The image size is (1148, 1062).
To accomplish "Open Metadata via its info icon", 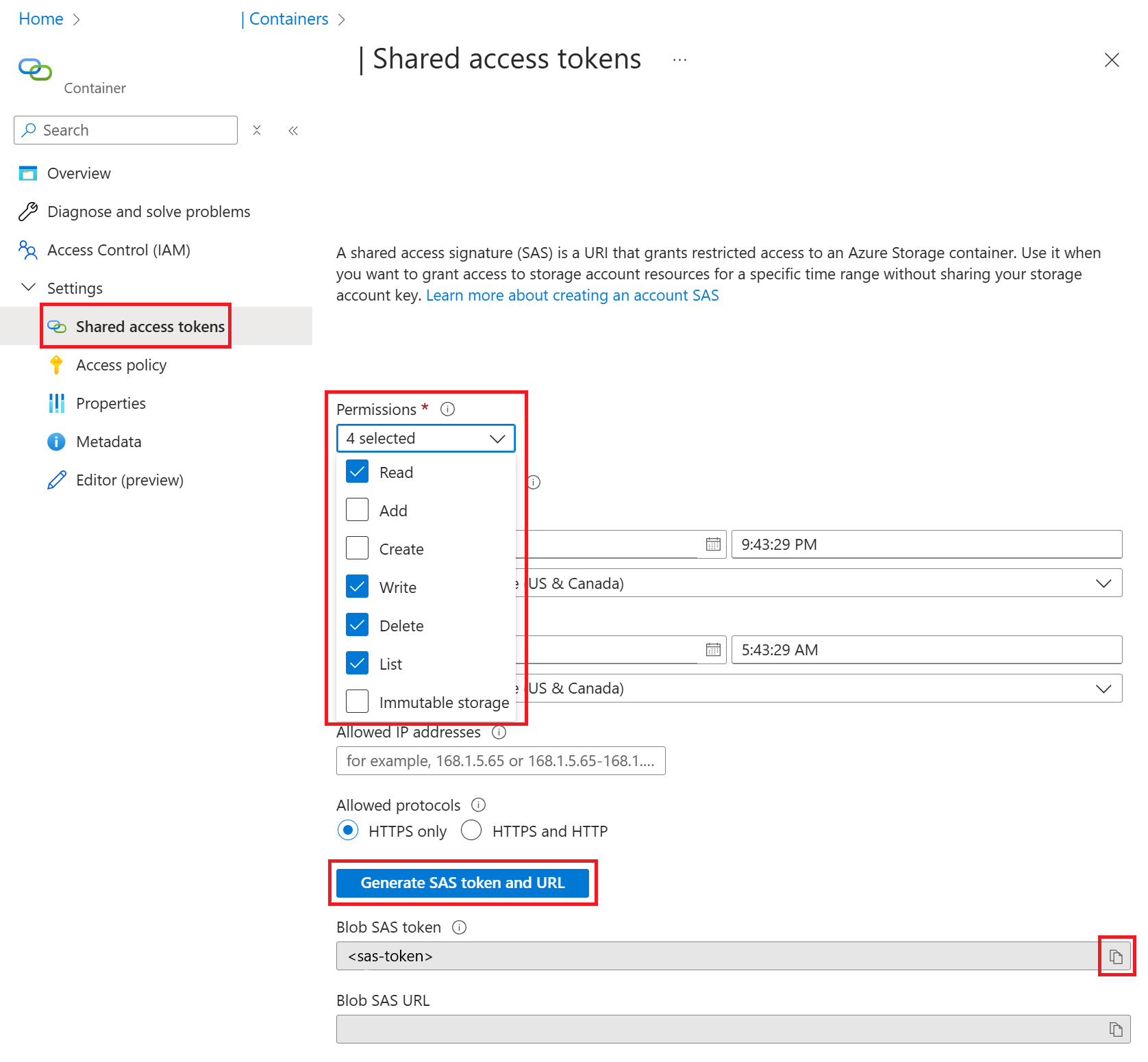I will click(x=56, y=442).
